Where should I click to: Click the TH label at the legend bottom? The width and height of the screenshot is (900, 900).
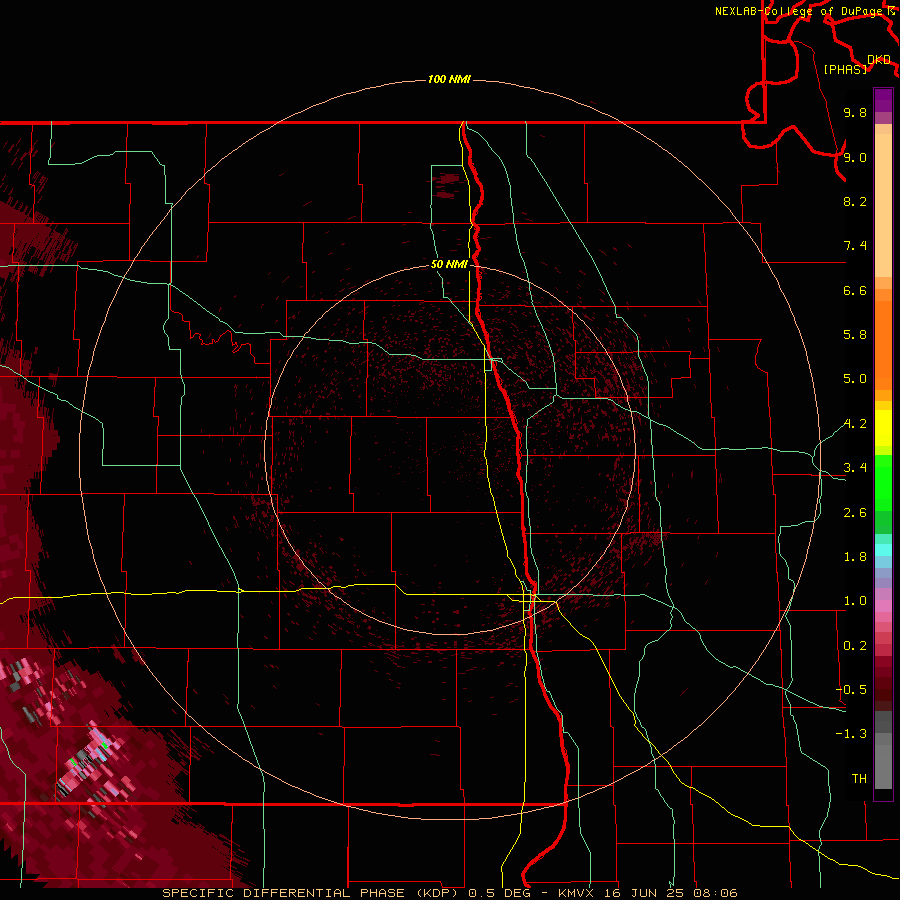point(859,779)
